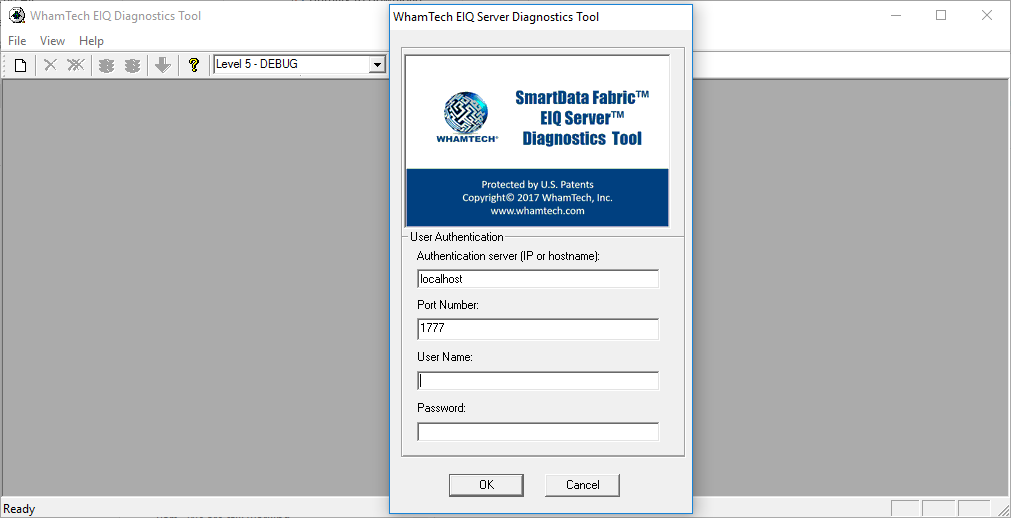The height and width of the screenshot is (518, 1011).
Task: Click the gray down arrow toolbar icon
Action: coord(163,65)
